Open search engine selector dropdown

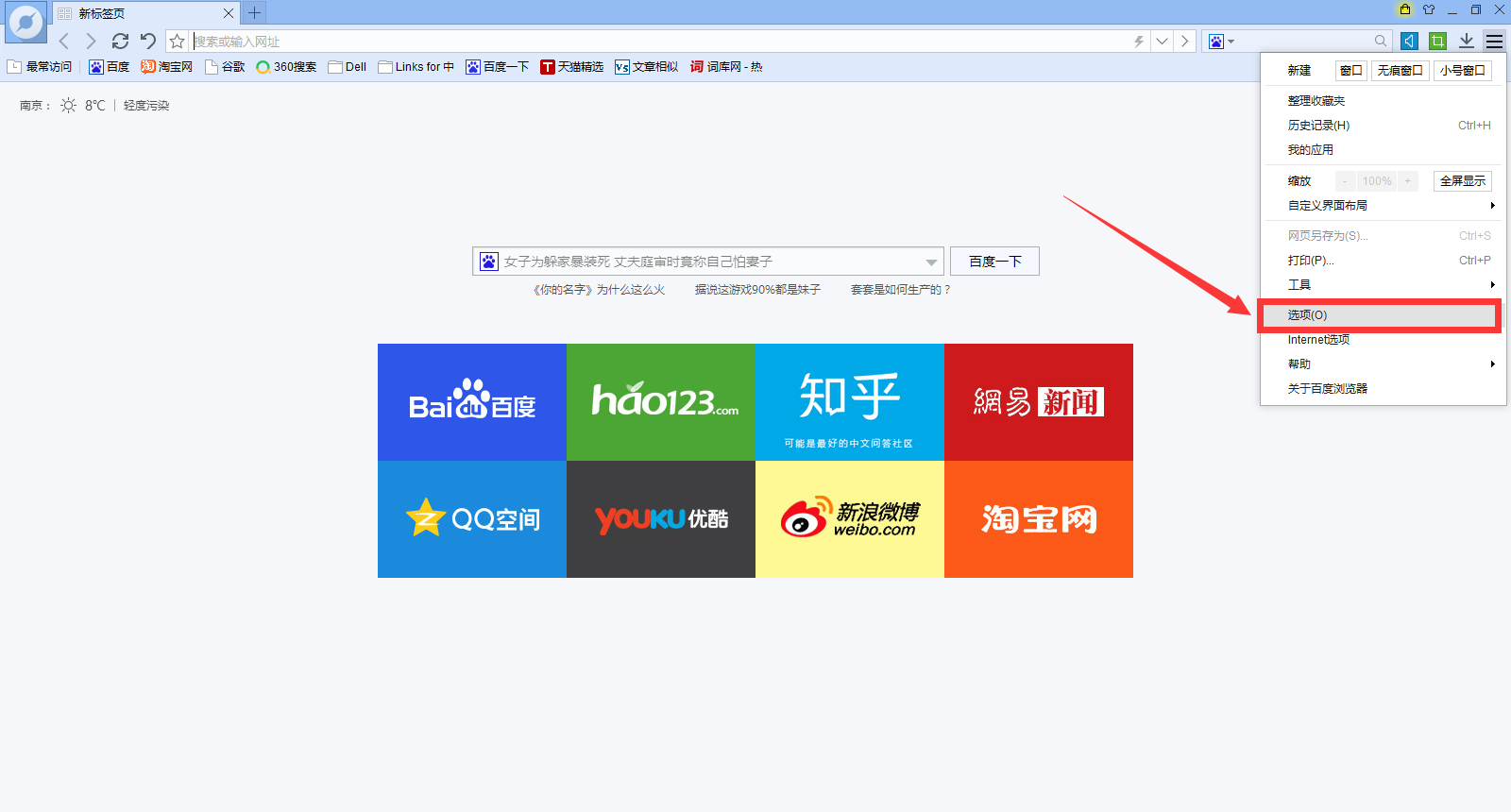tap(1221, 42)
